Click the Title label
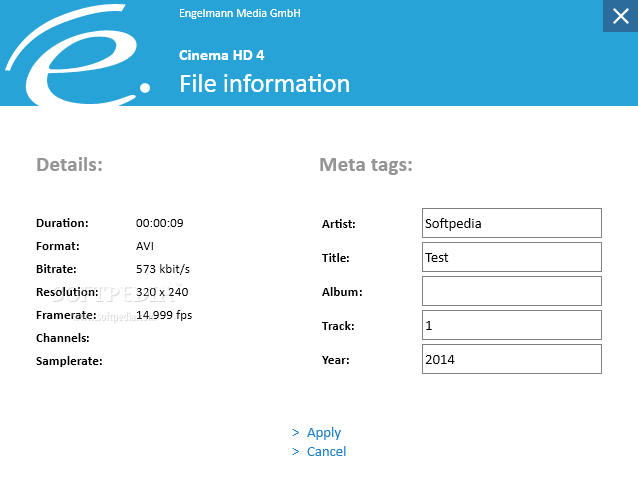The width and height of the screenshot is (638, 479). (x=336, y=258)
